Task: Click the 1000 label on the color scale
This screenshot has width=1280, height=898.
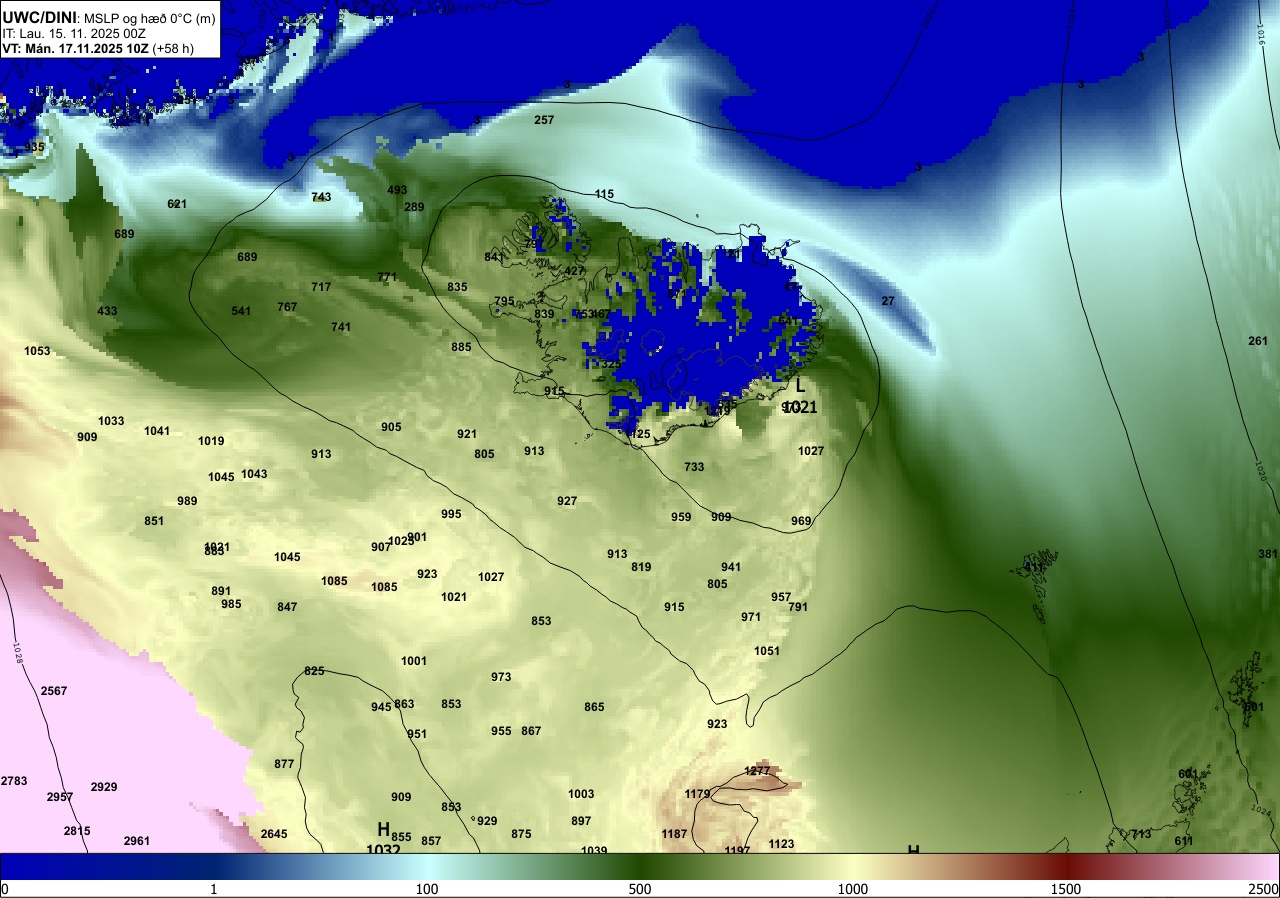Action: tap(853, 889)
